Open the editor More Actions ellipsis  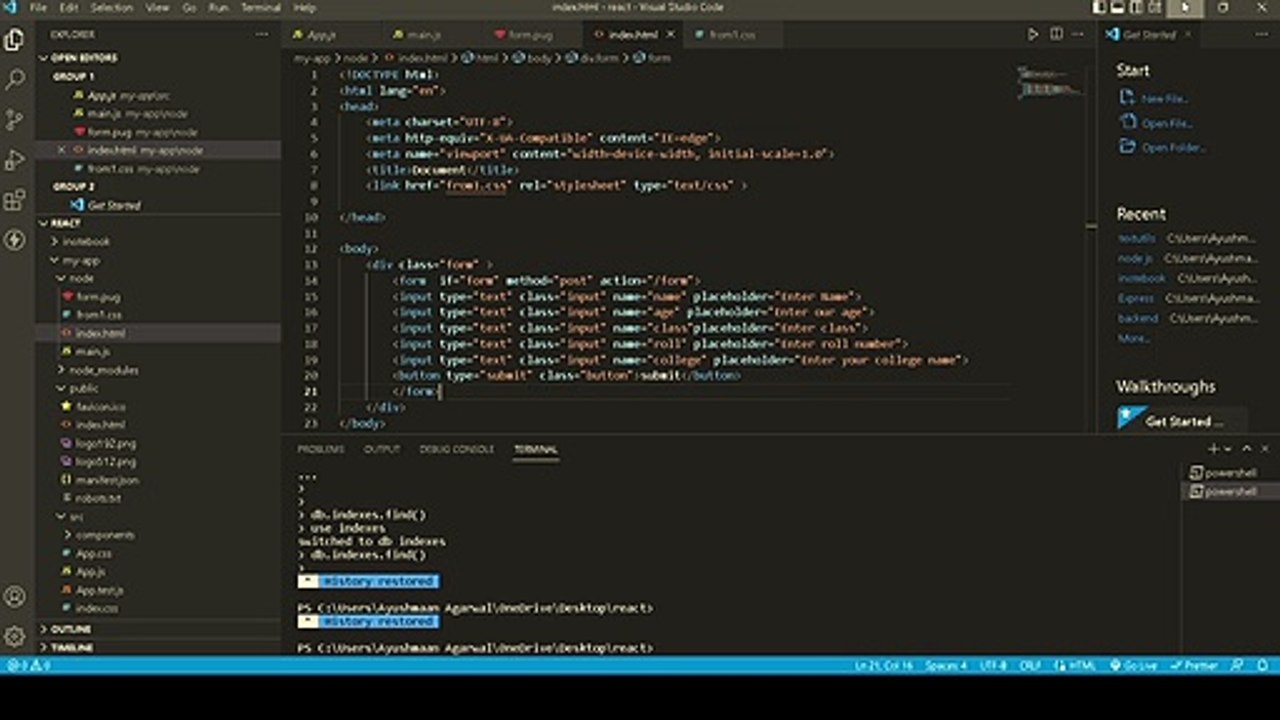point(1080,34)
